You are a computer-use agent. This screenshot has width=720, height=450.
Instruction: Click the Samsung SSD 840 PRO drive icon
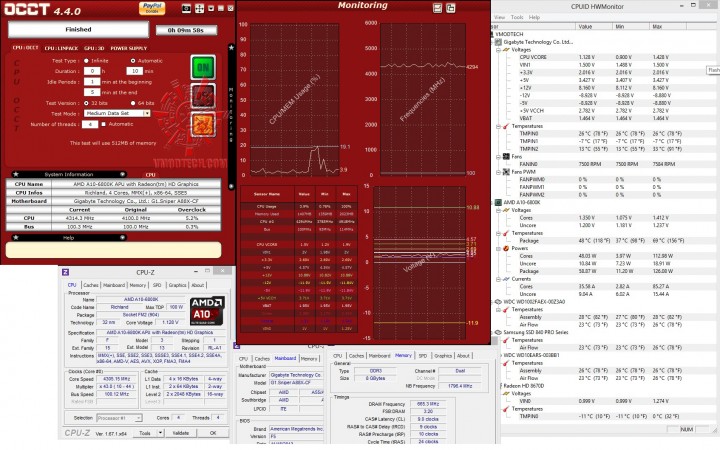click(498, 332)
